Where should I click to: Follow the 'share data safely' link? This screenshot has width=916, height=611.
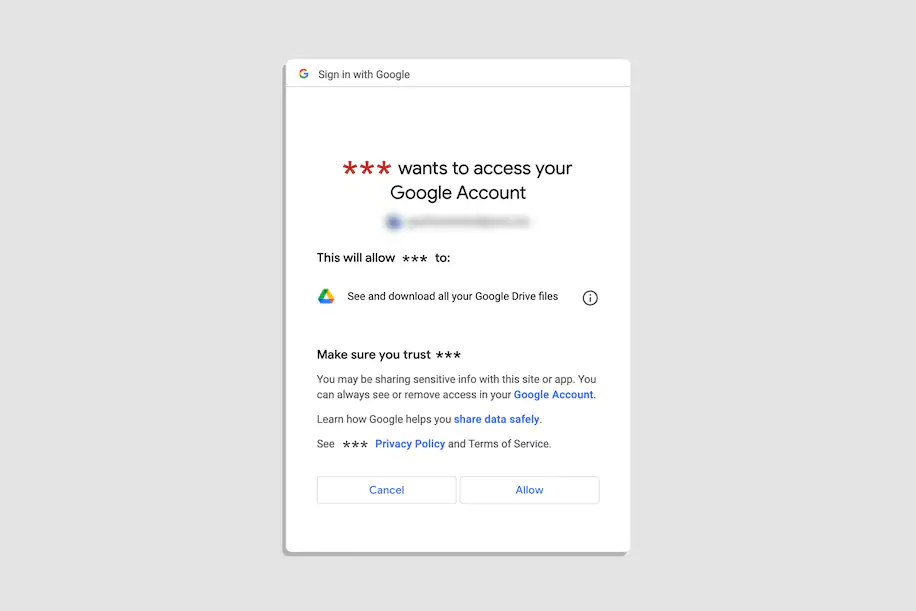click(497, 419)
